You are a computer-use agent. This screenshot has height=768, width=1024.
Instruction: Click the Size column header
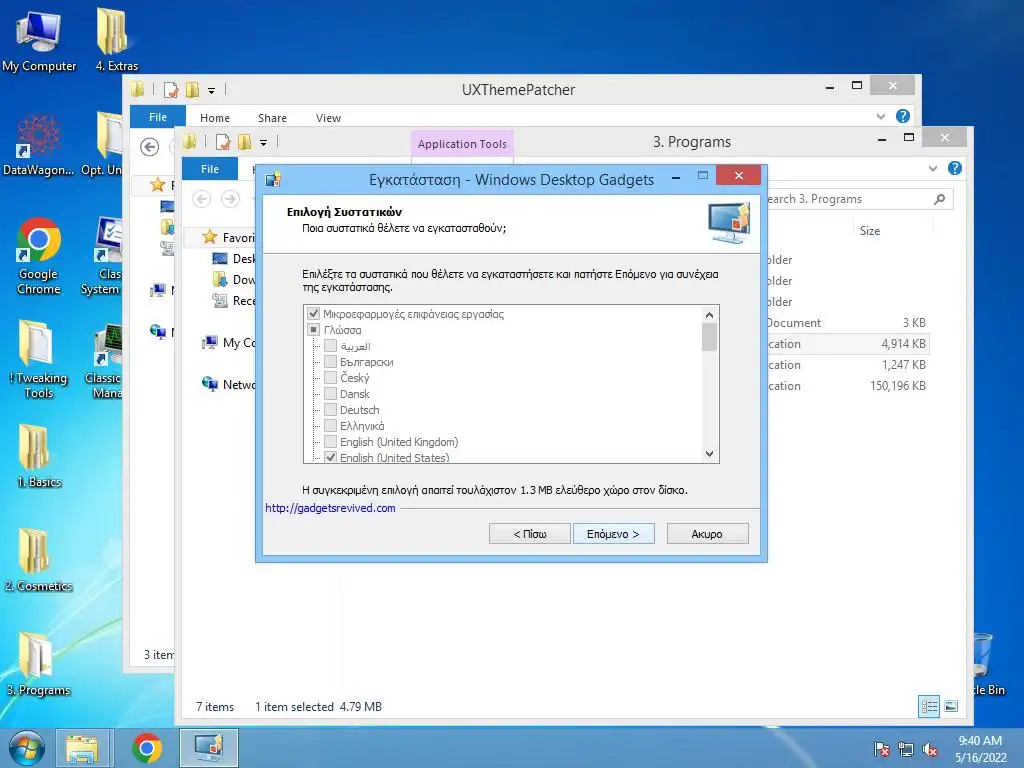point(869,231)
